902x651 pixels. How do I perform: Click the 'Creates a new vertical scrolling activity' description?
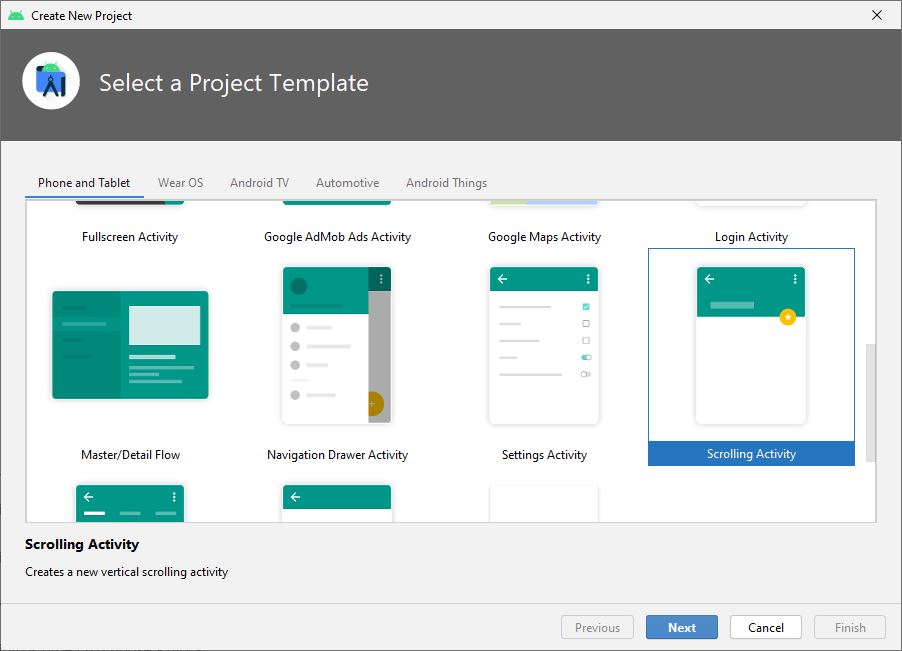click(127, 572)
